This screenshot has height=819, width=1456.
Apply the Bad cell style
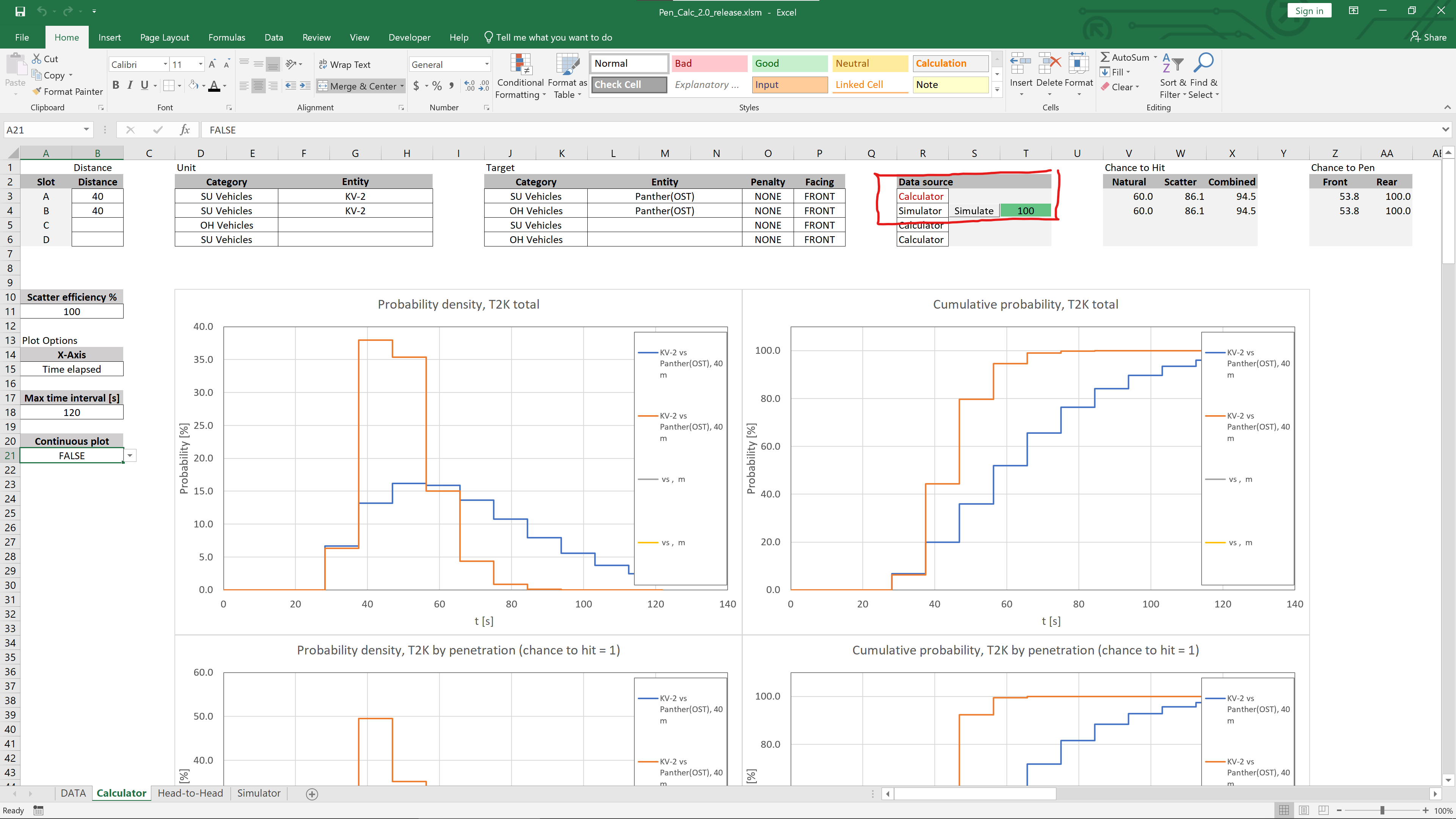pos(709,63)
